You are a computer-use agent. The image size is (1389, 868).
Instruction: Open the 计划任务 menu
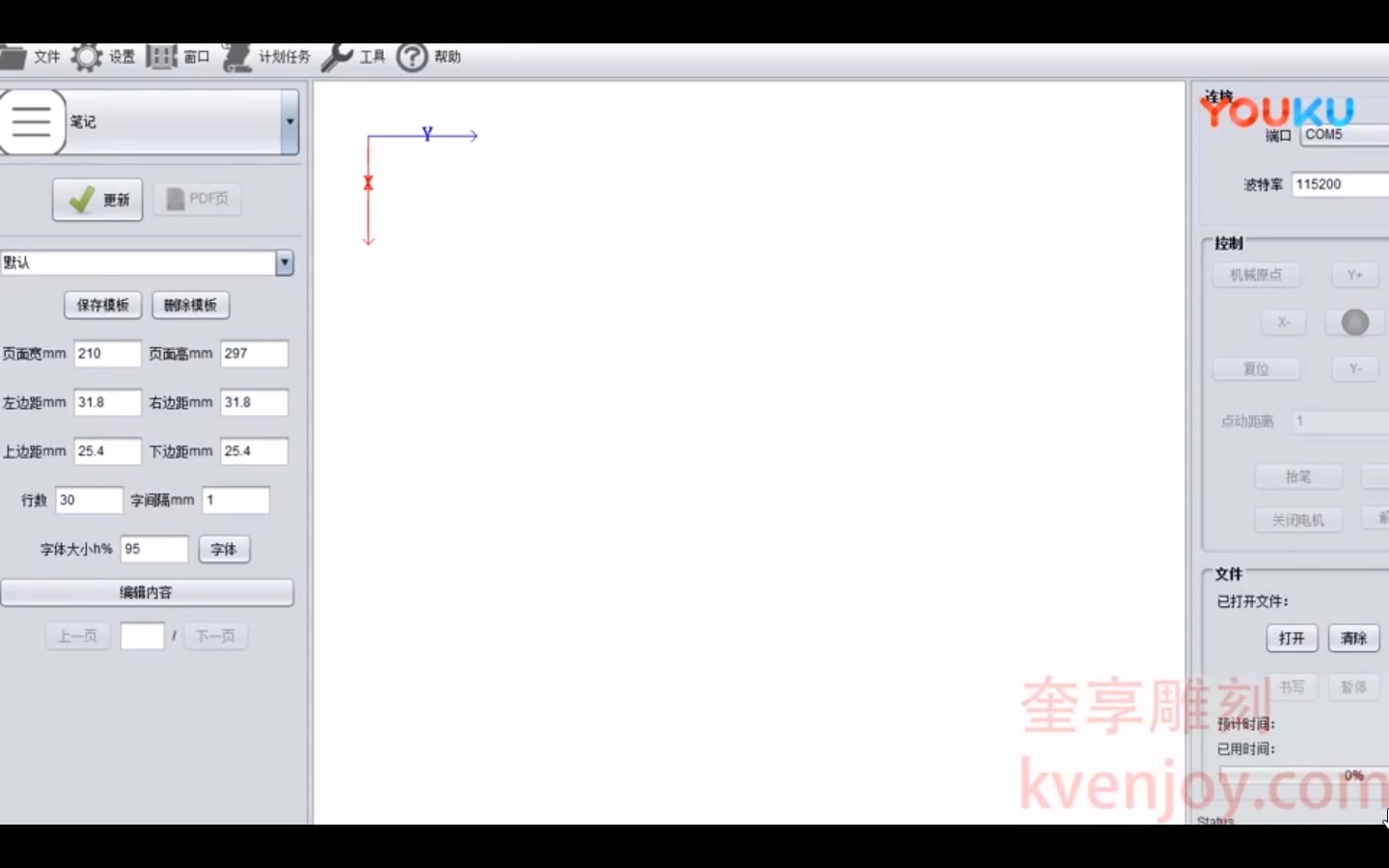285,57
